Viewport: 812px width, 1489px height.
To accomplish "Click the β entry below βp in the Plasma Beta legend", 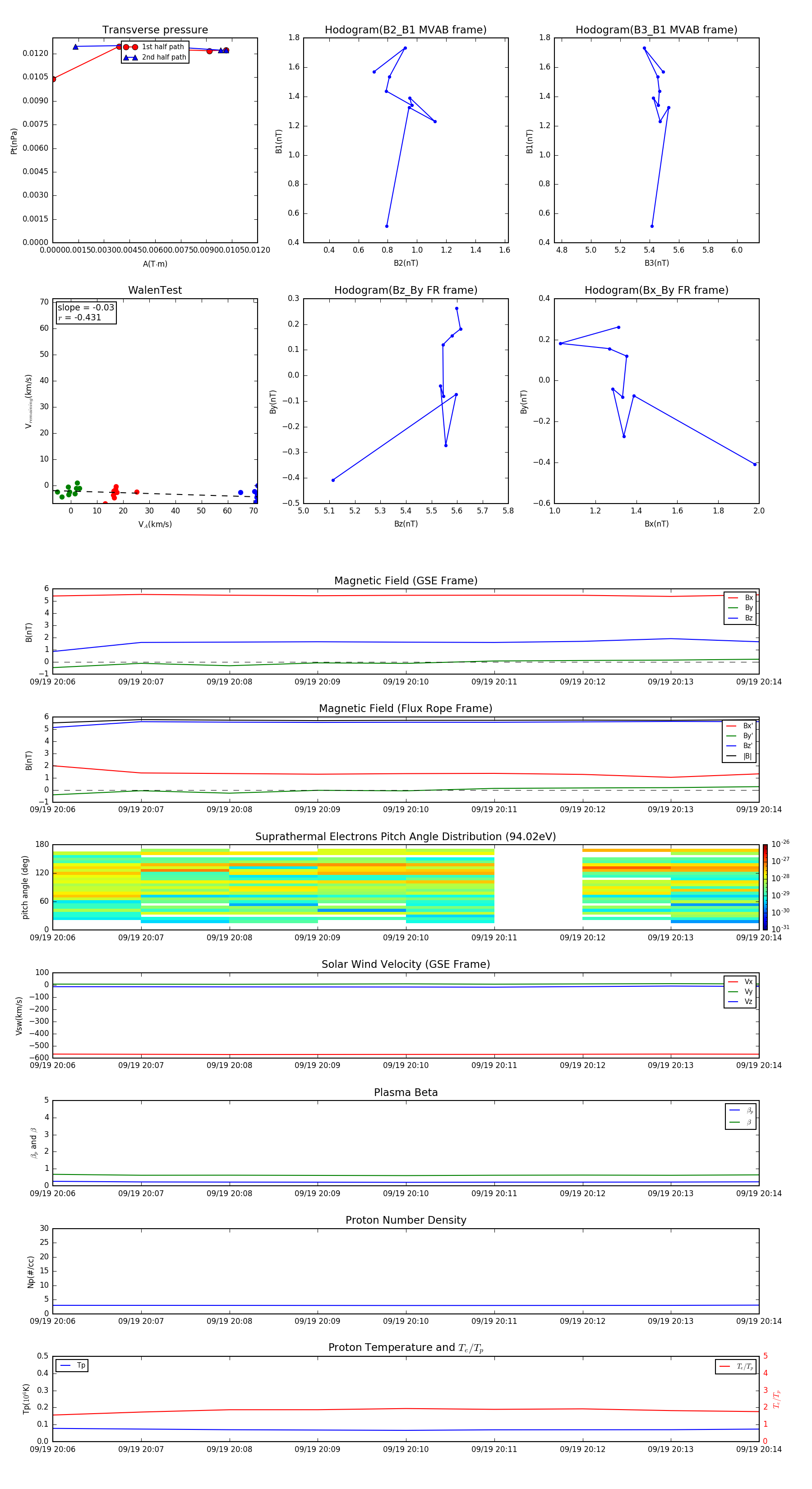I will 741,1122.
